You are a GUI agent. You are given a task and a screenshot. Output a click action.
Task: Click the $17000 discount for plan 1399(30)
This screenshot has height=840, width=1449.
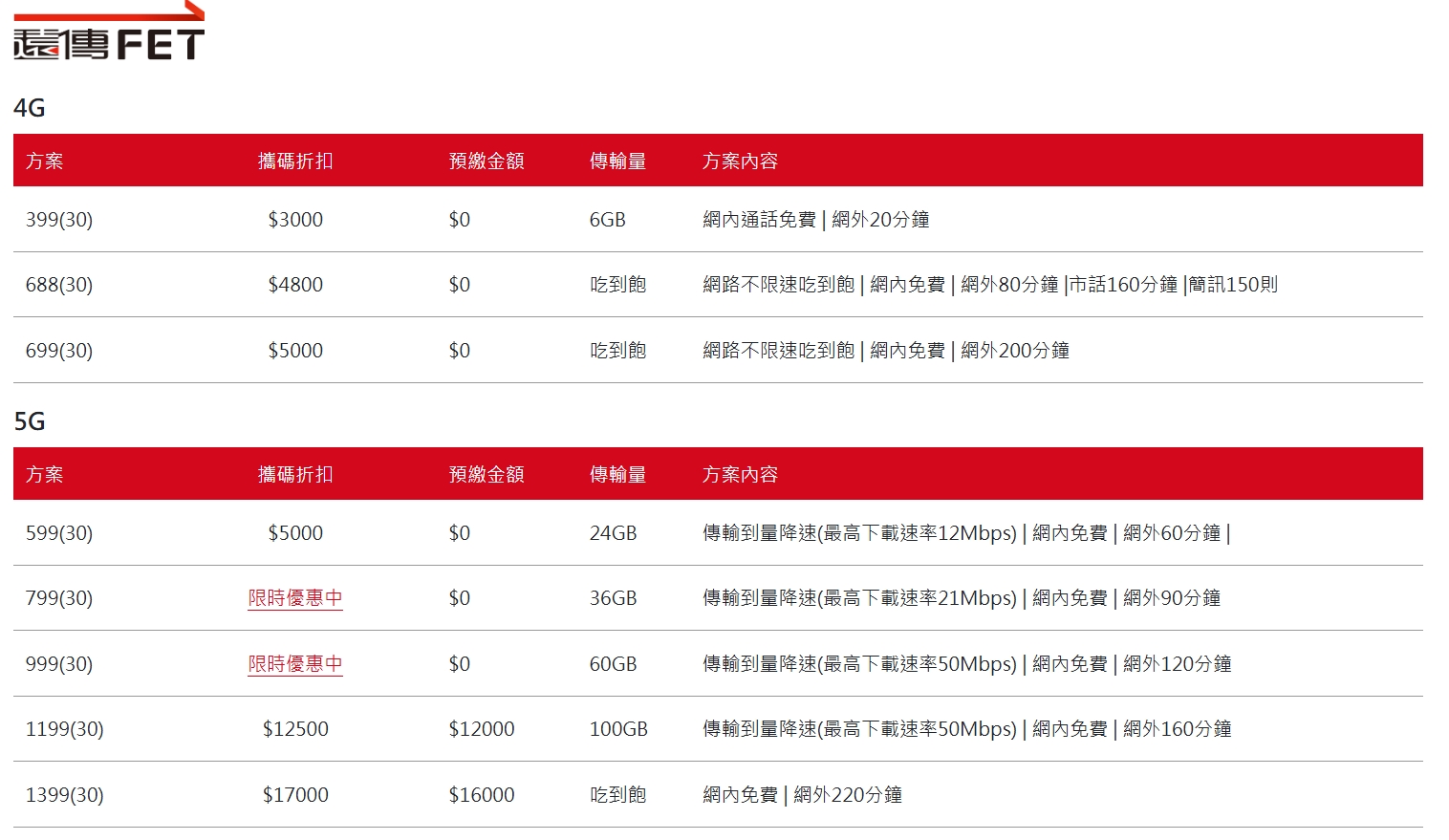click(x=295, y=793)
